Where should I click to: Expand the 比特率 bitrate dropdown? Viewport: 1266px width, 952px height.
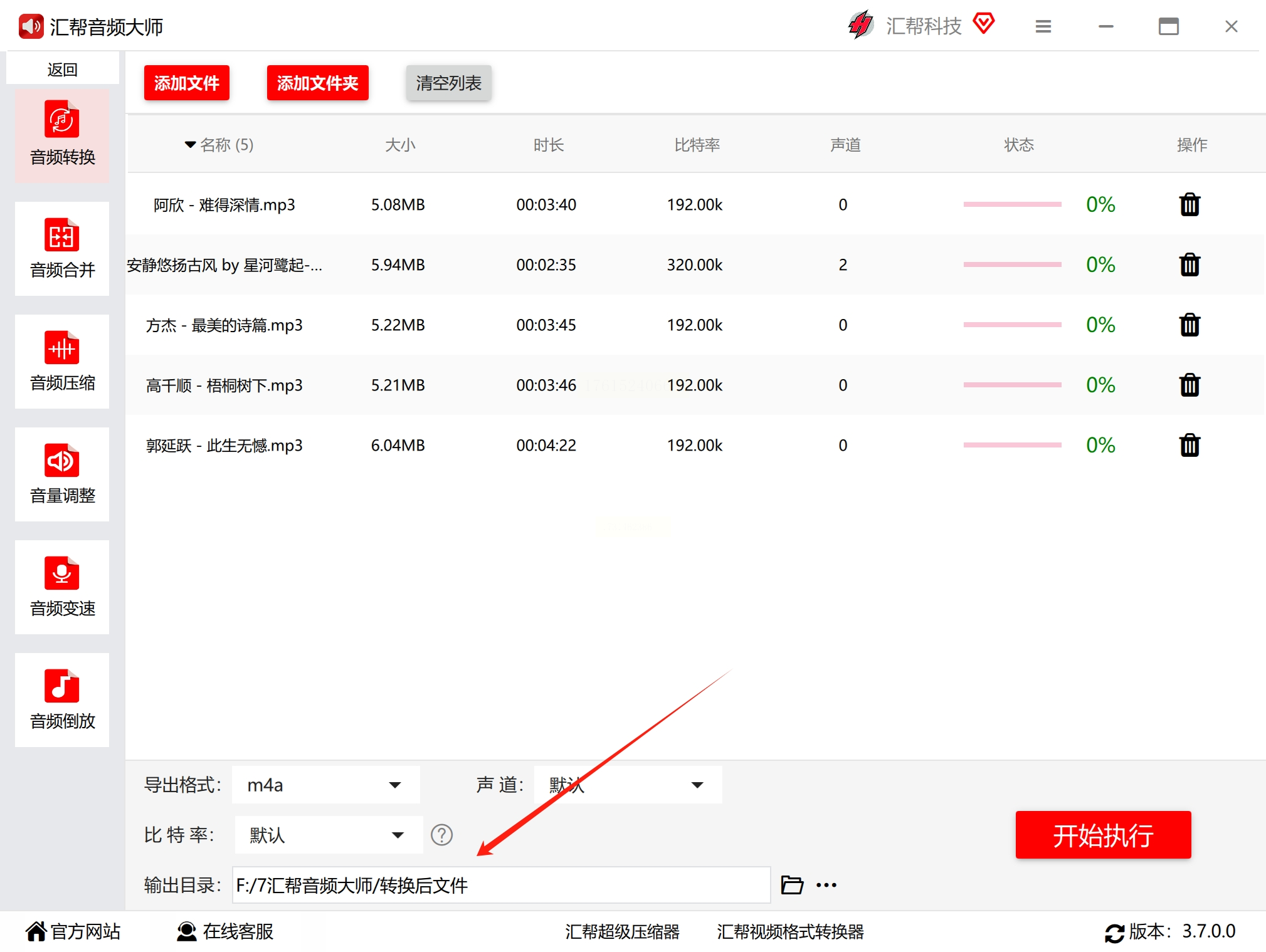point(328,835)
